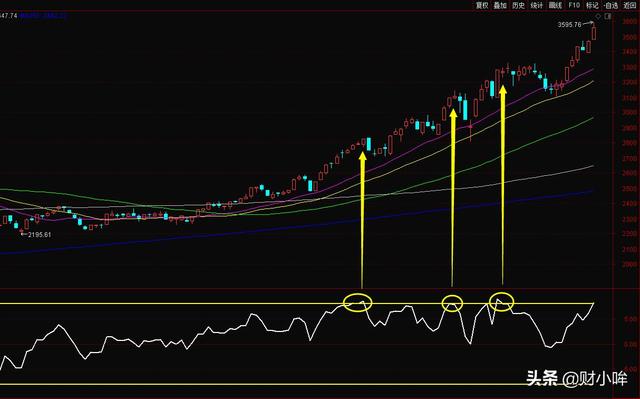Click the middle yellow circle on indicator
Image resolution: width=640 pixels, height=399 pixels.
pos(452,303)
